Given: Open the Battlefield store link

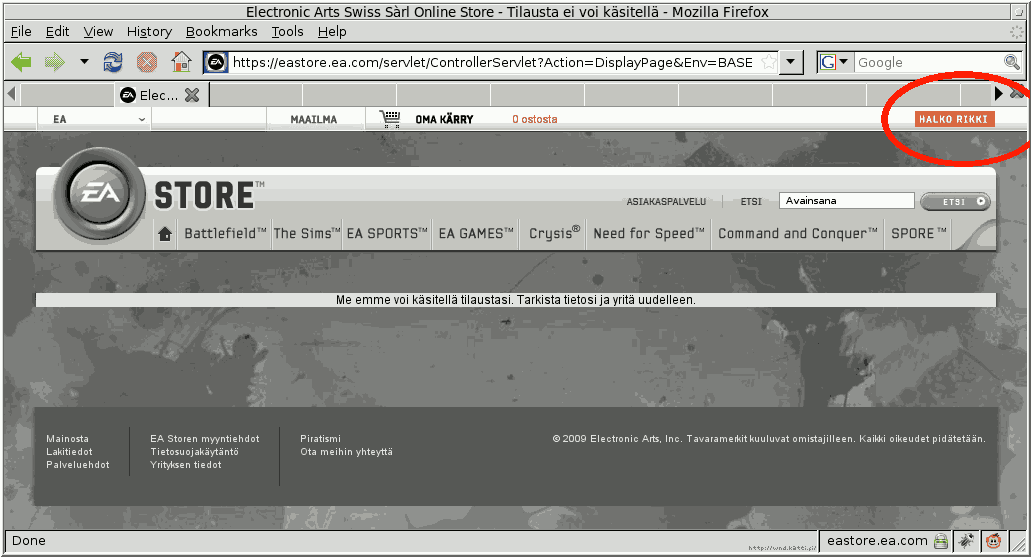Looking at the screenshot, I should coord(225,234).
